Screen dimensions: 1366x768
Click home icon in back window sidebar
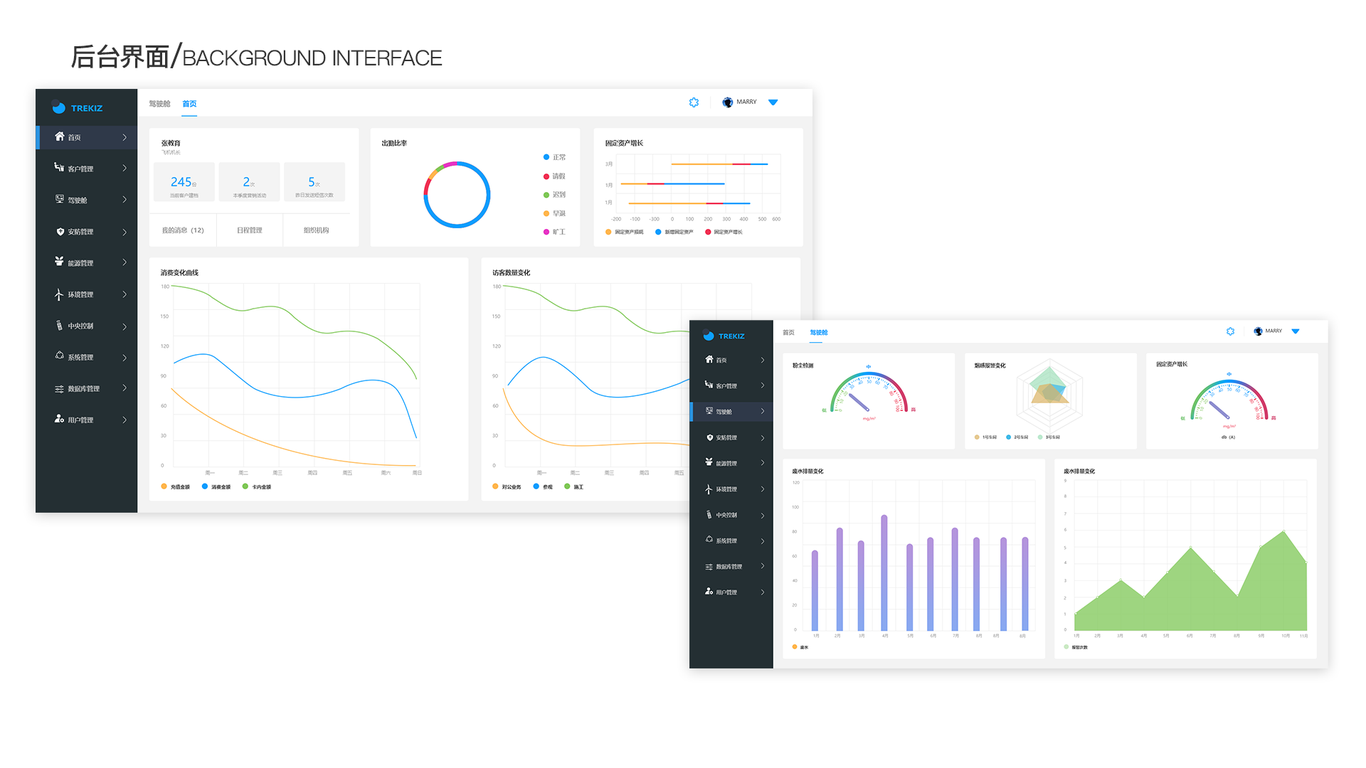pos(60,137)
